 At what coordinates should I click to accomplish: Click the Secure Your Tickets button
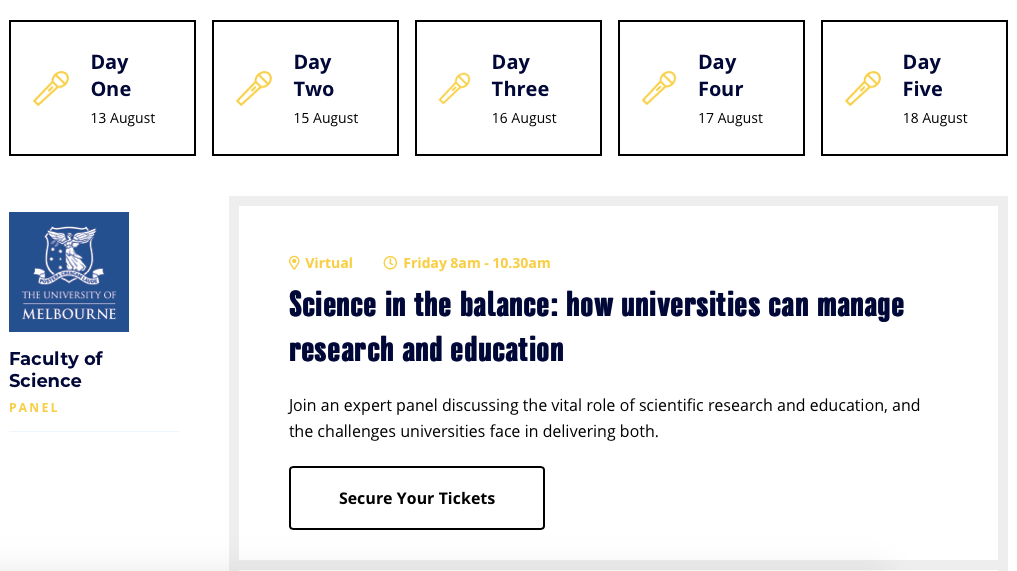pos(416,498)
